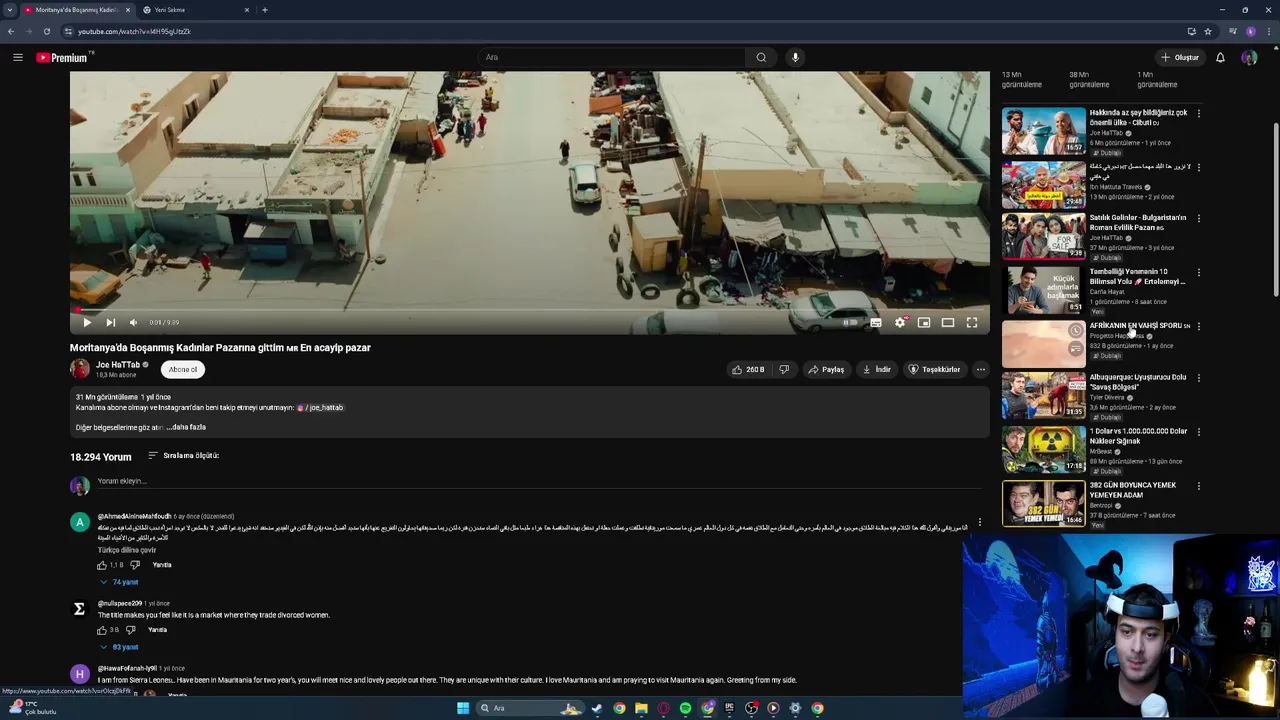Open more actions menu beside Teşekkürler
1280x720 pixels.
(x=980, y=369)
